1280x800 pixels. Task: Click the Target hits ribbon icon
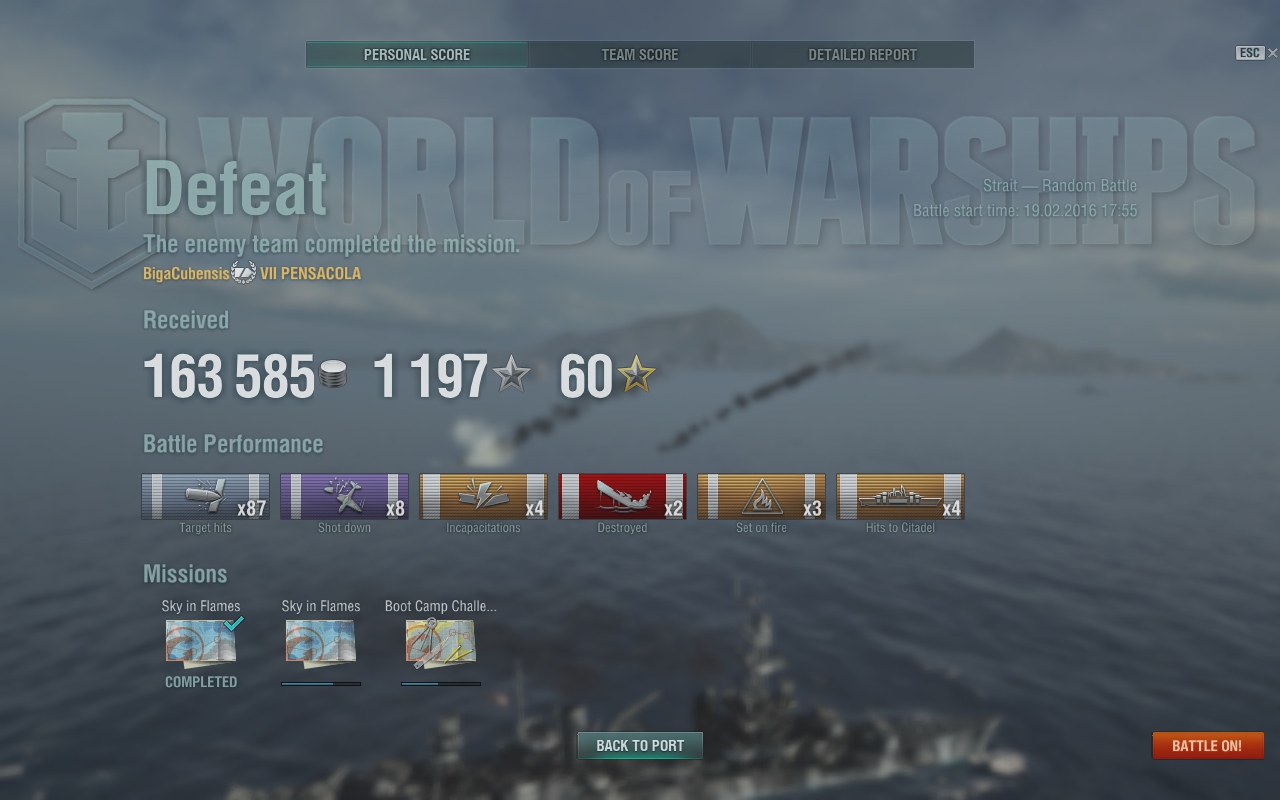[x=205, y=496]
